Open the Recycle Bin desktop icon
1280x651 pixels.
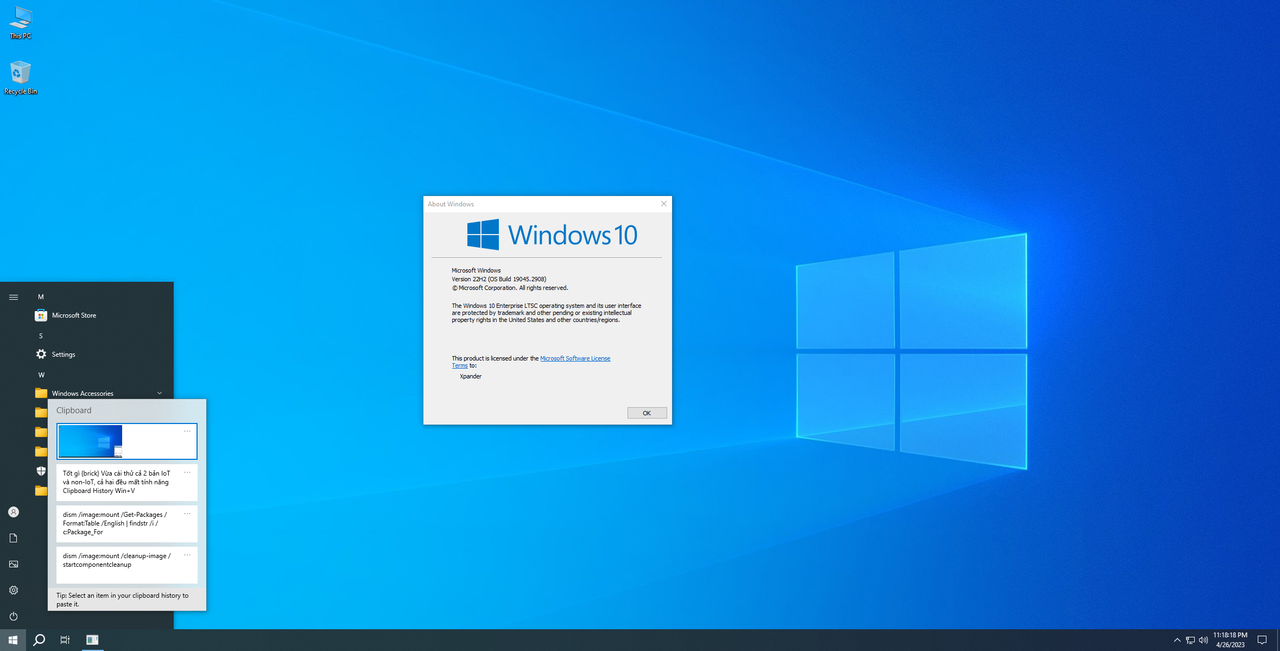pos(20,78)
